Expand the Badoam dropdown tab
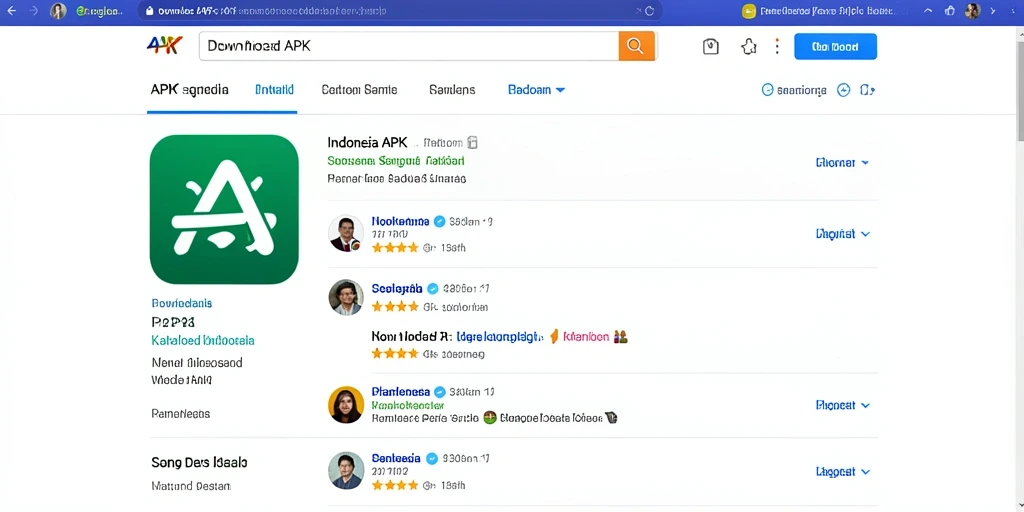Image resolution: width=1024 pixels, height=512 pixels. pyautogui.click(x=536, y=90)
